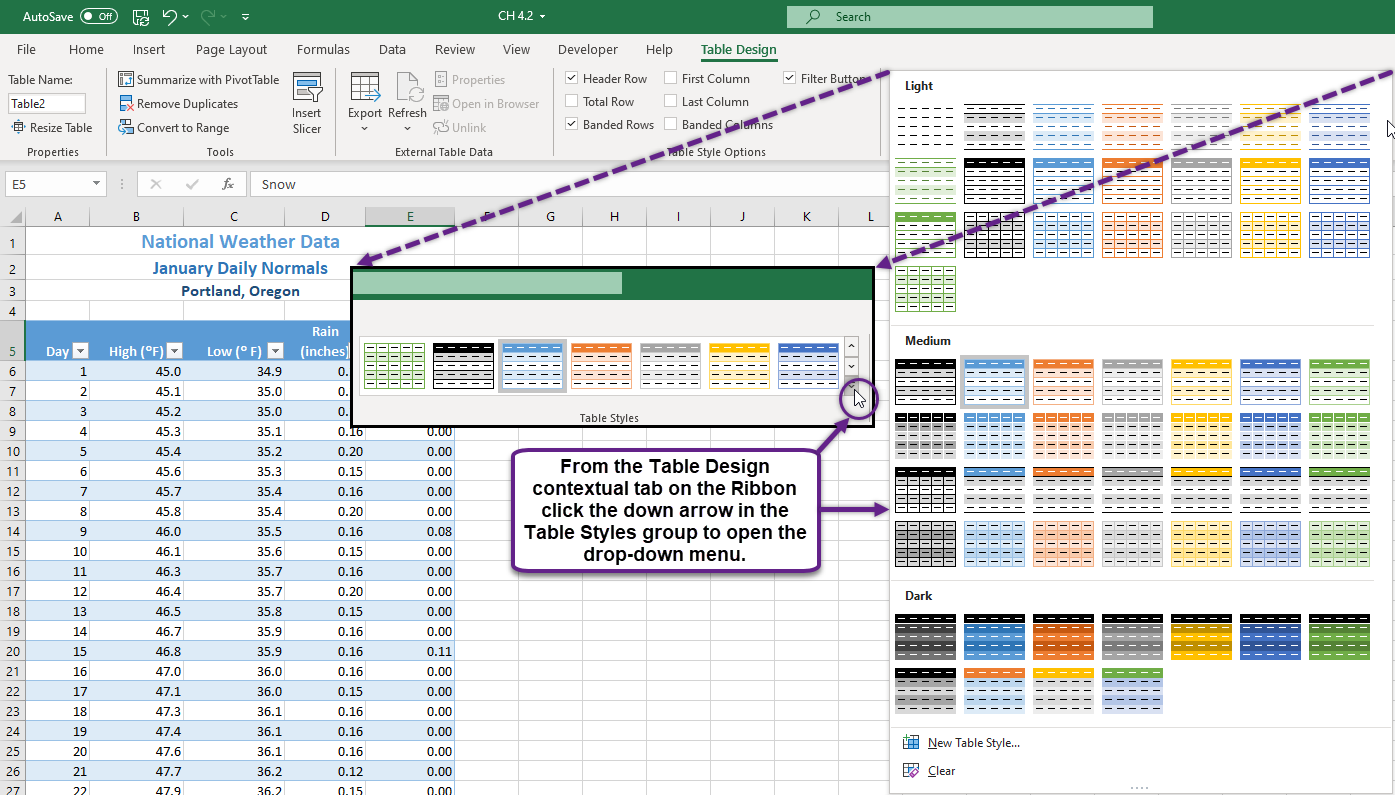Open the Review tab
The width and height of the screenshot is (1395, 795).
(455, 50)
